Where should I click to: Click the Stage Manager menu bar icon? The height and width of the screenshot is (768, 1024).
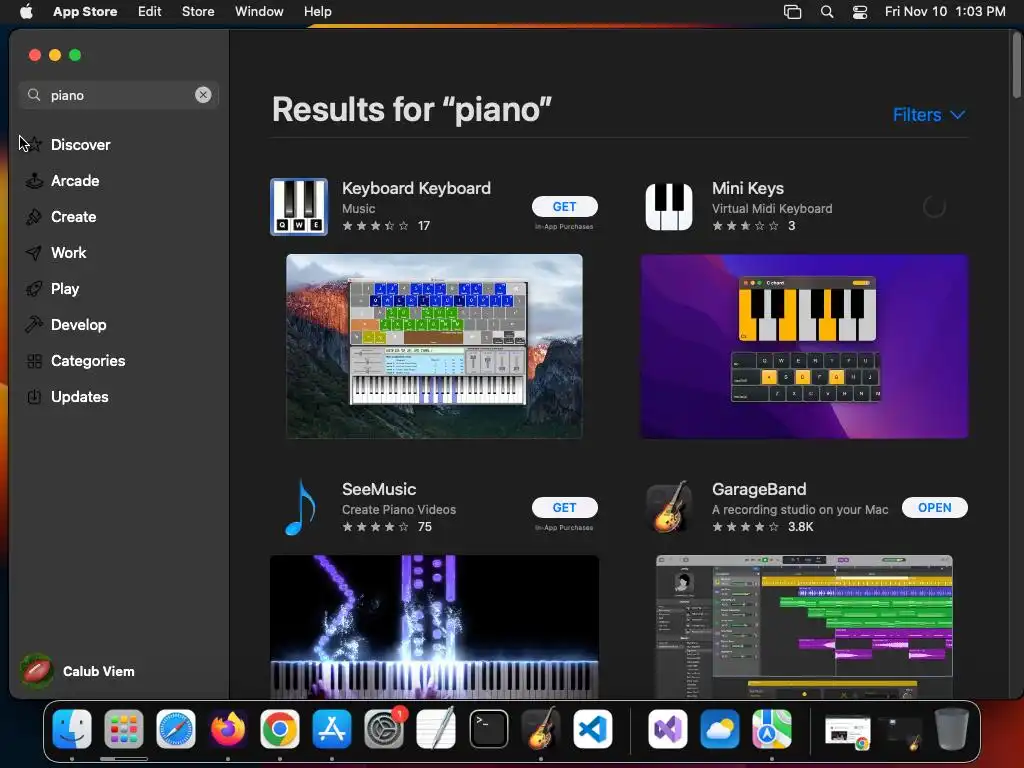[x=792, y=12]
